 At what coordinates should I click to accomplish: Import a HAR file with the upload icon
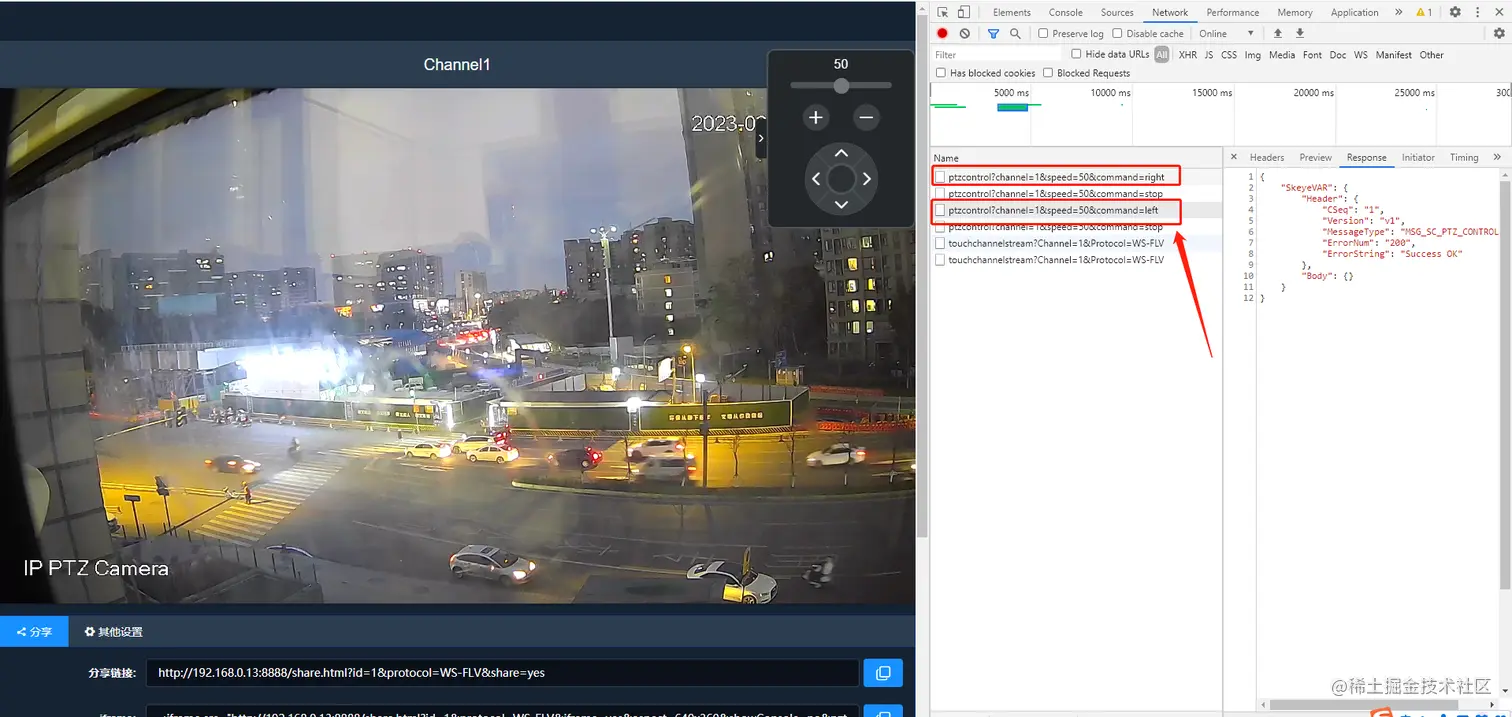[1277, 33]
